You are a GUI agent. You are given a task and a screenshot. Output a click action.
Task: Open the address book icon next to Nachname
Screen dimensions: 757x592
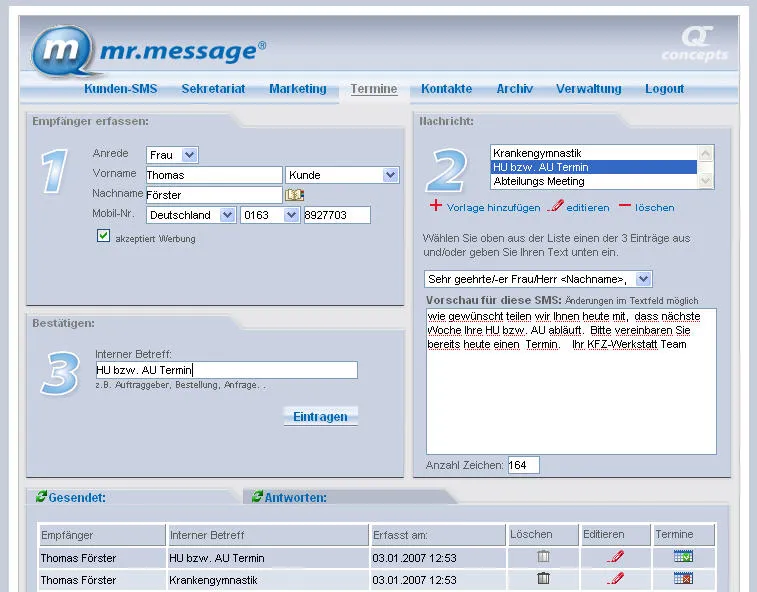(294, 195)
